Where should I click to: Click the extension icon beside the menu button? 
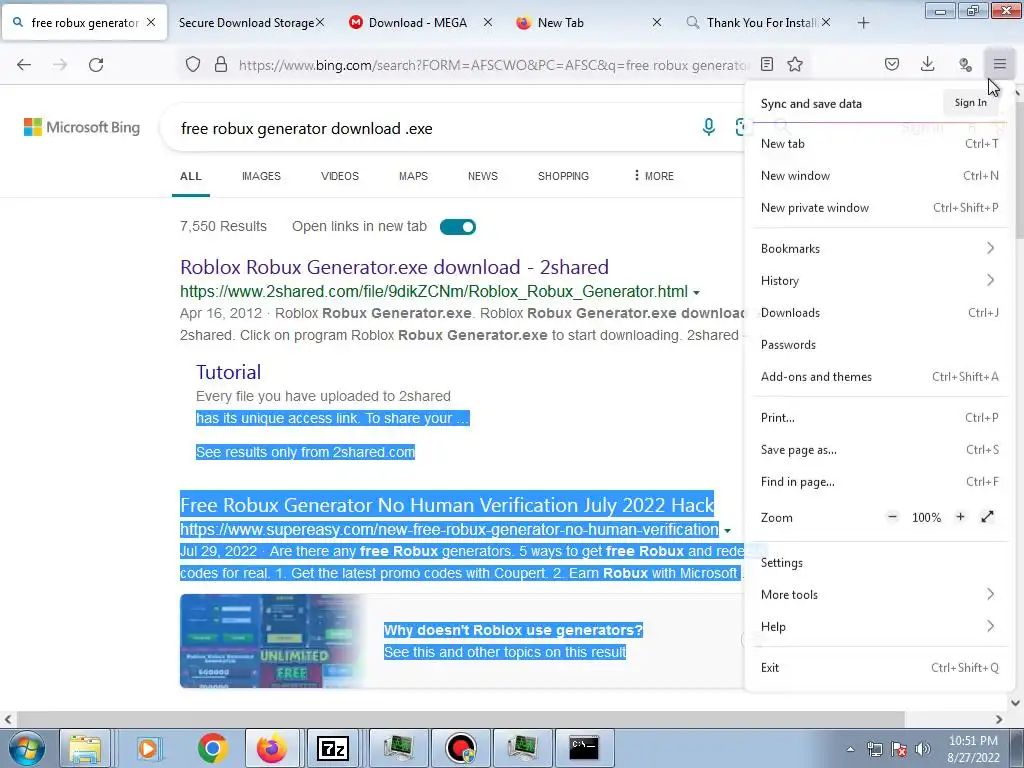point(965,64)
